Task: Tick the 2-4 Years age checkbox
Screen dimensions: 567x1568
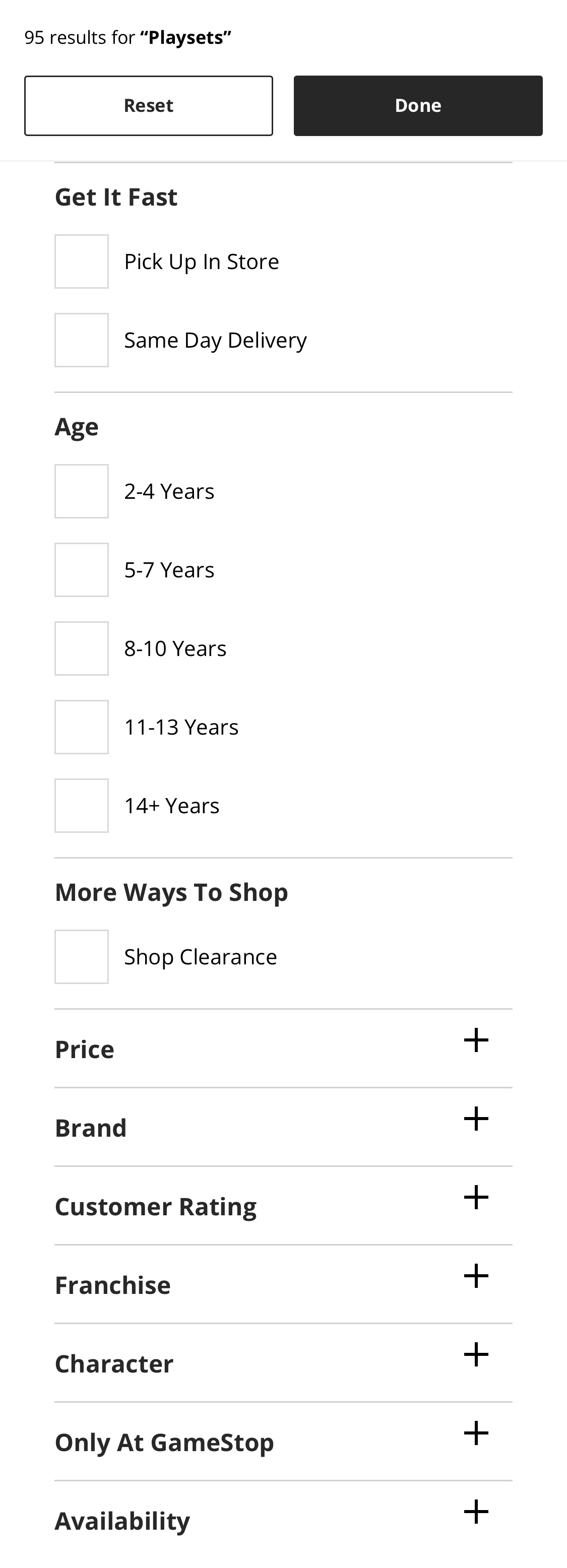Action: (82, 491)
